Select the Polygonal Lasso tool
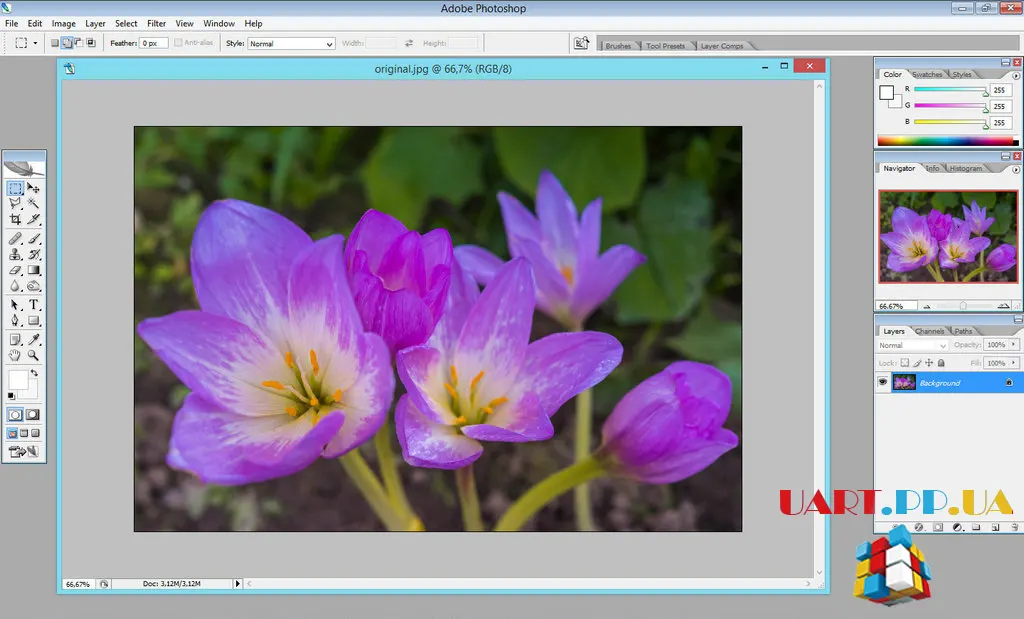Viewport: 1024px width, 619px height. pos(15,204)
